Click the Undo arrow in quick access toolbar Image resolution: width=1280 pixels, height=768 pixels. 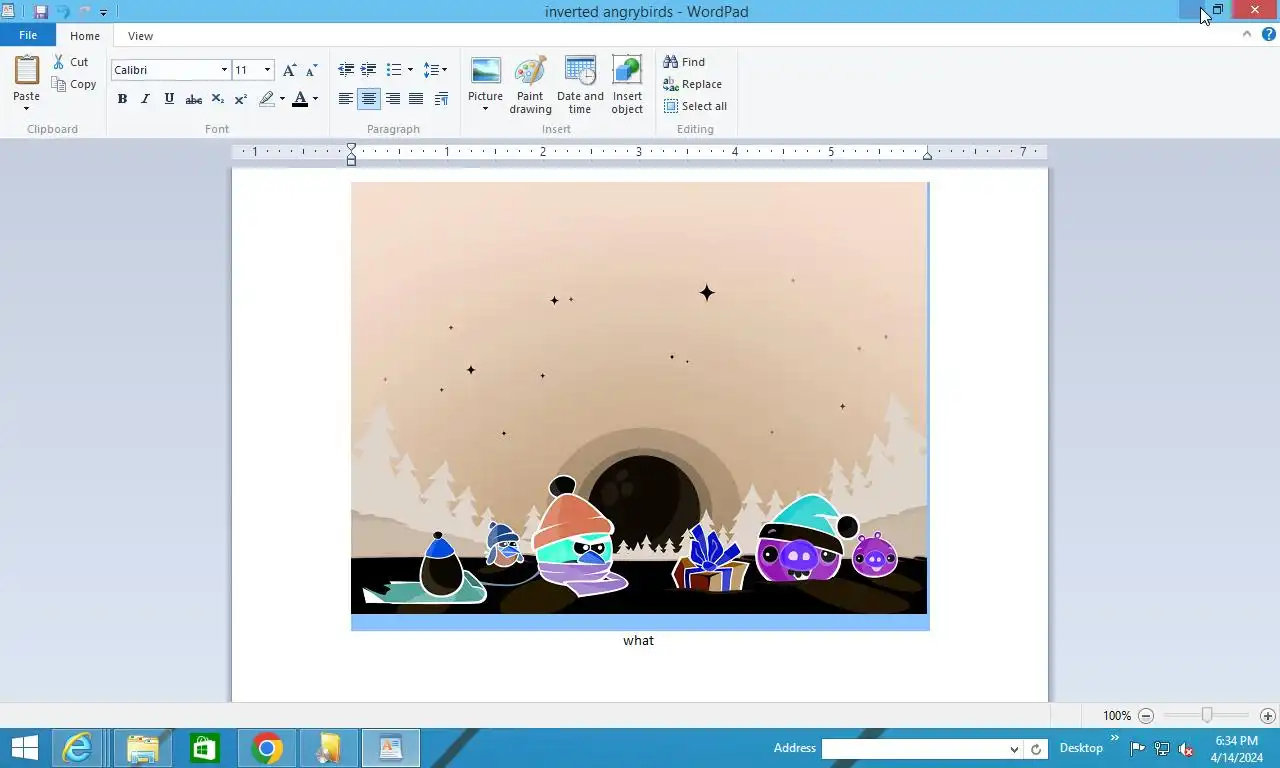point(63,12)
